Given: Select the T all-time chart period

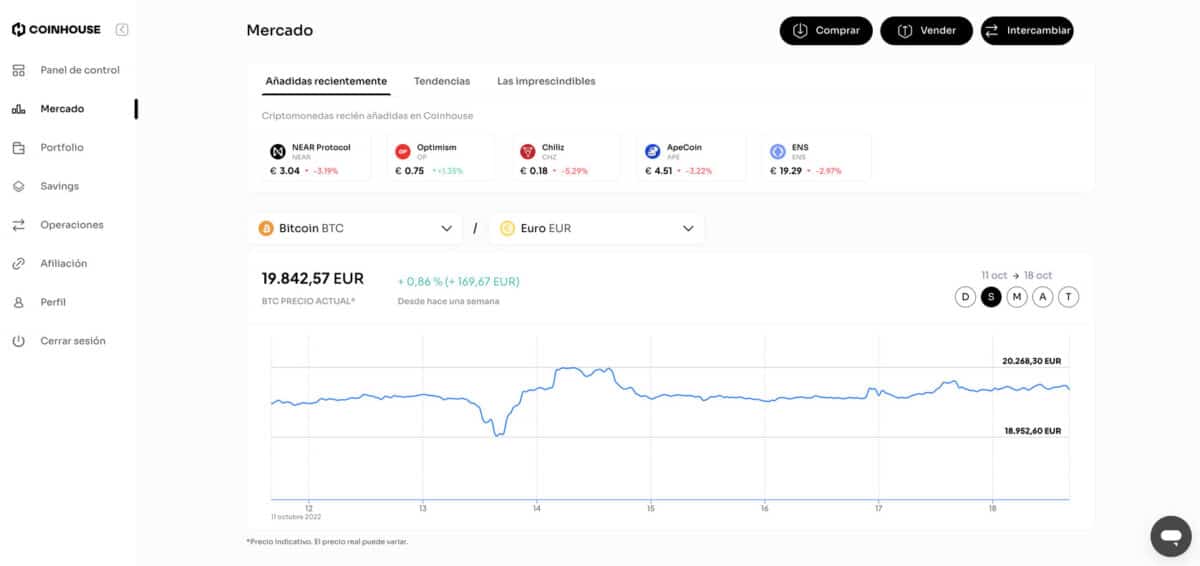Looking at the screenshot, I should coord(1069,297).
